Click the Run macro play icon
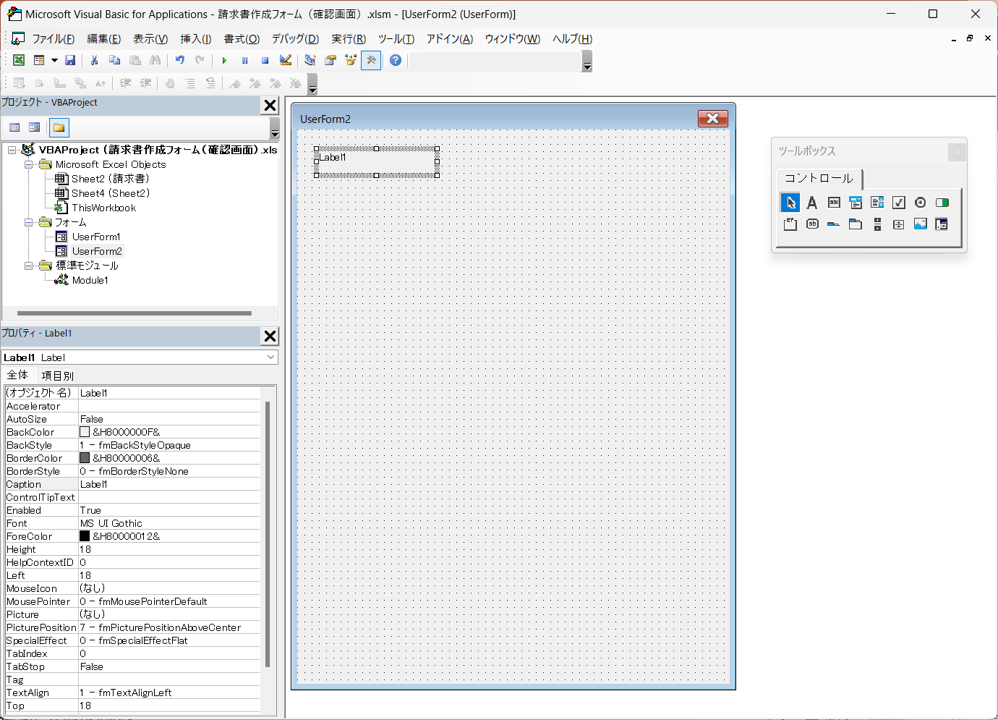 (x=224, y=61)
